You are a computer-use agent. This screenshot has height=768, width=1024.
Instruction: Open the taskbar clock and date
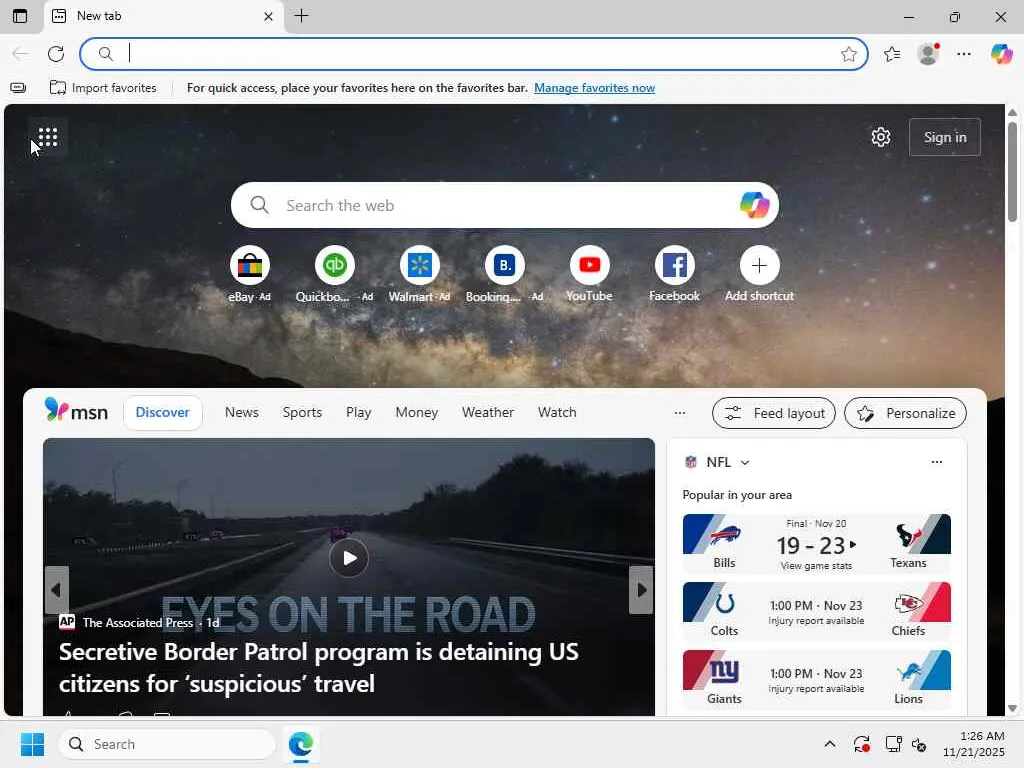point(973,744)
